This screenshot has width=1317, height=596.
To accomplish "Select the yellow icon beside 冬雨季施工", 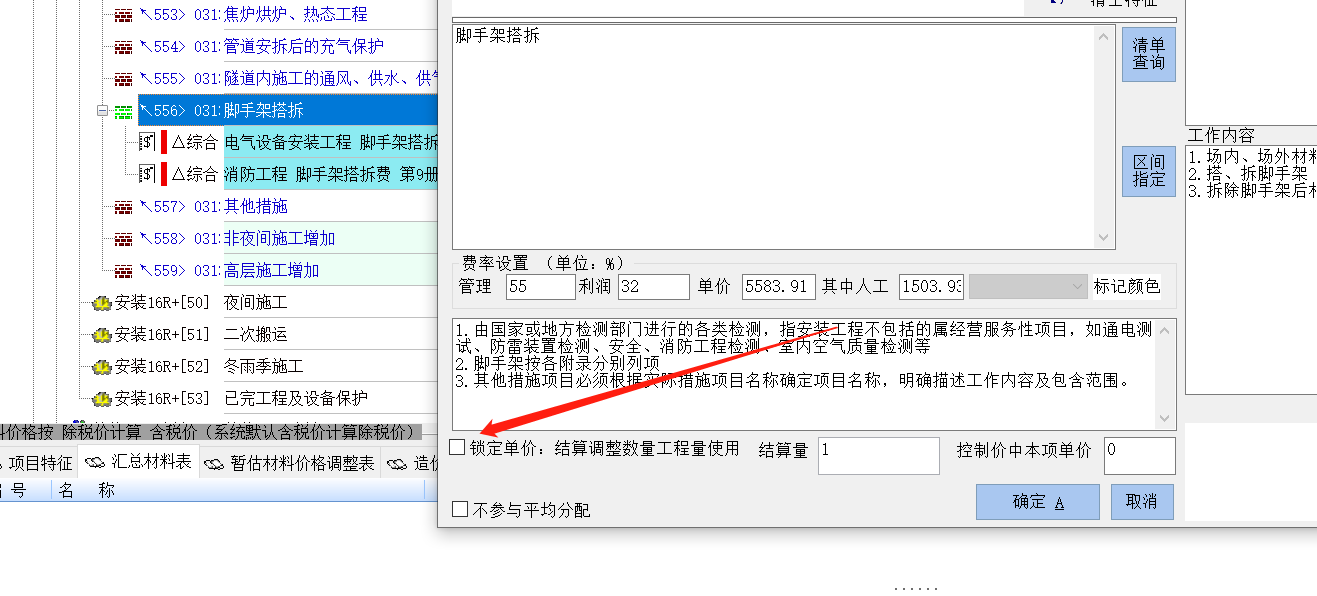I will point(102,366).
